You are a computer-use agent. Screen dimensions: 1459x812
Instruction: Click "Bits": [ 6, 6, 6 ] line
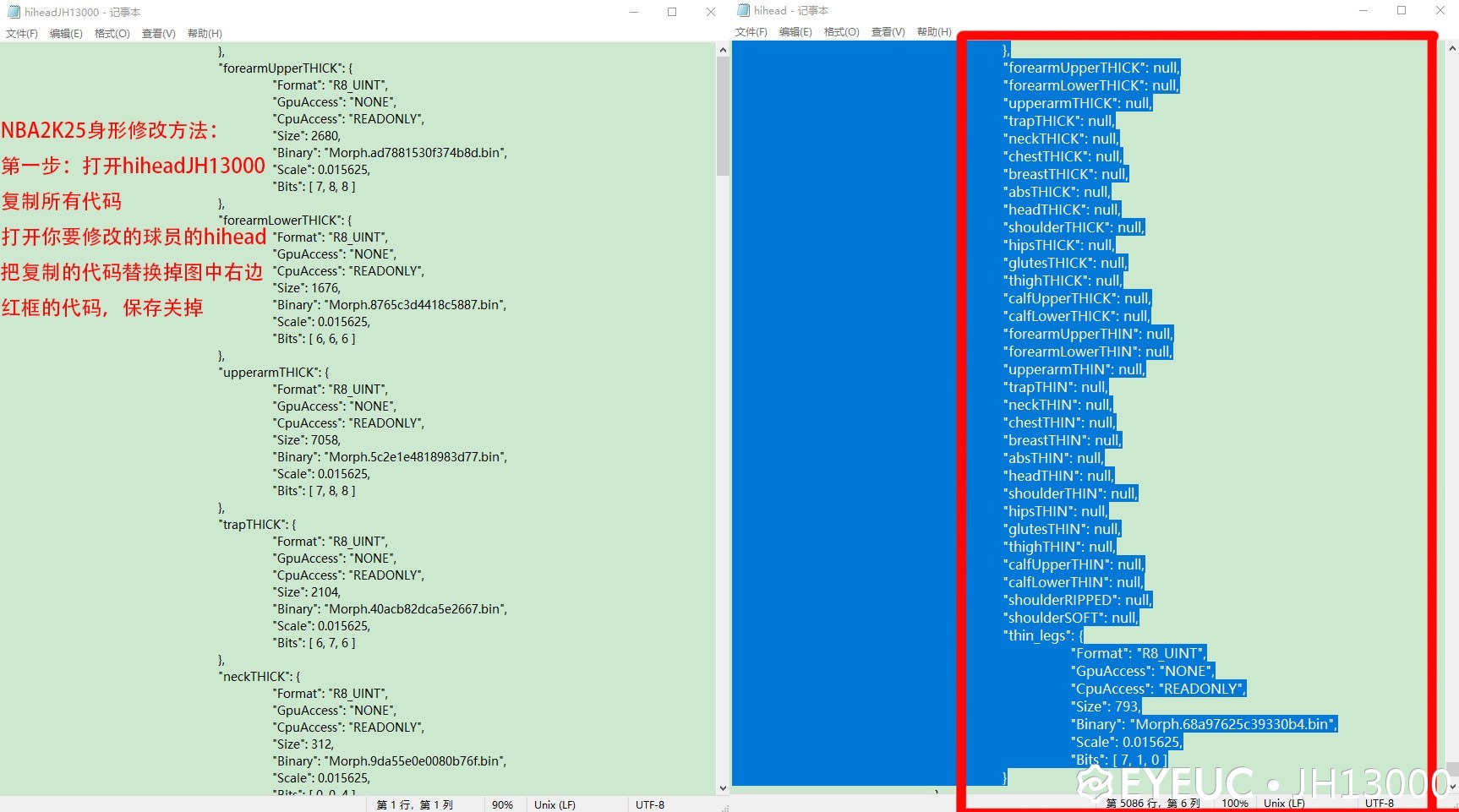314,339
